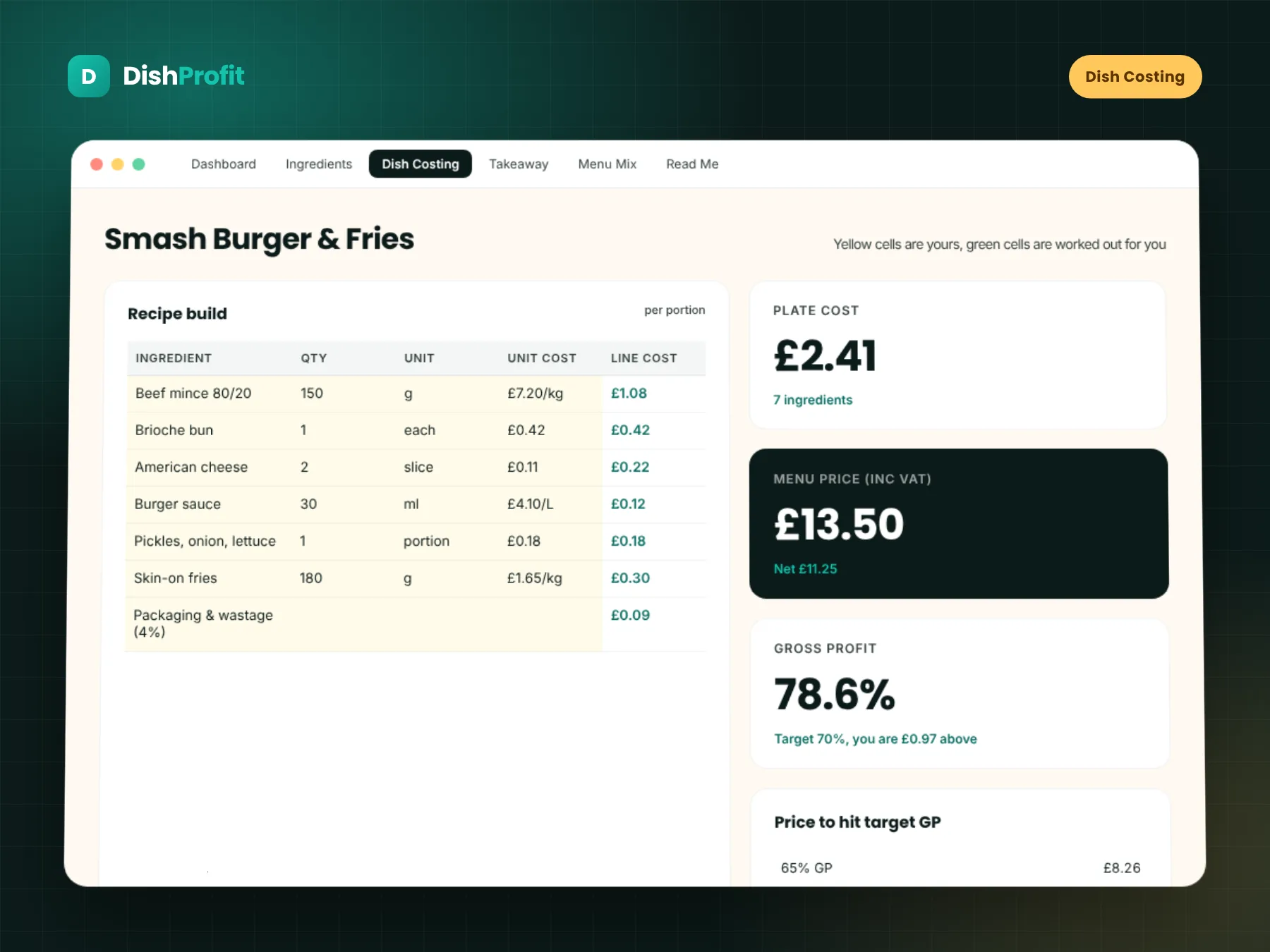Select the Brioche bun ingredient cell
1270x952 pixels.
pos(174,430)
